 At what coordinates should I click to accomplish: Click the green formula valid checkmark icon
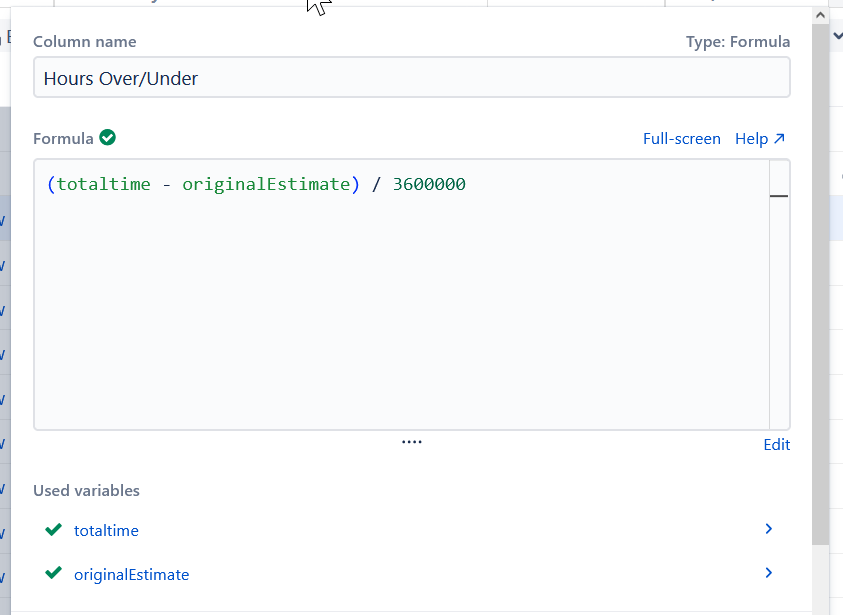[x=108, y=138]
